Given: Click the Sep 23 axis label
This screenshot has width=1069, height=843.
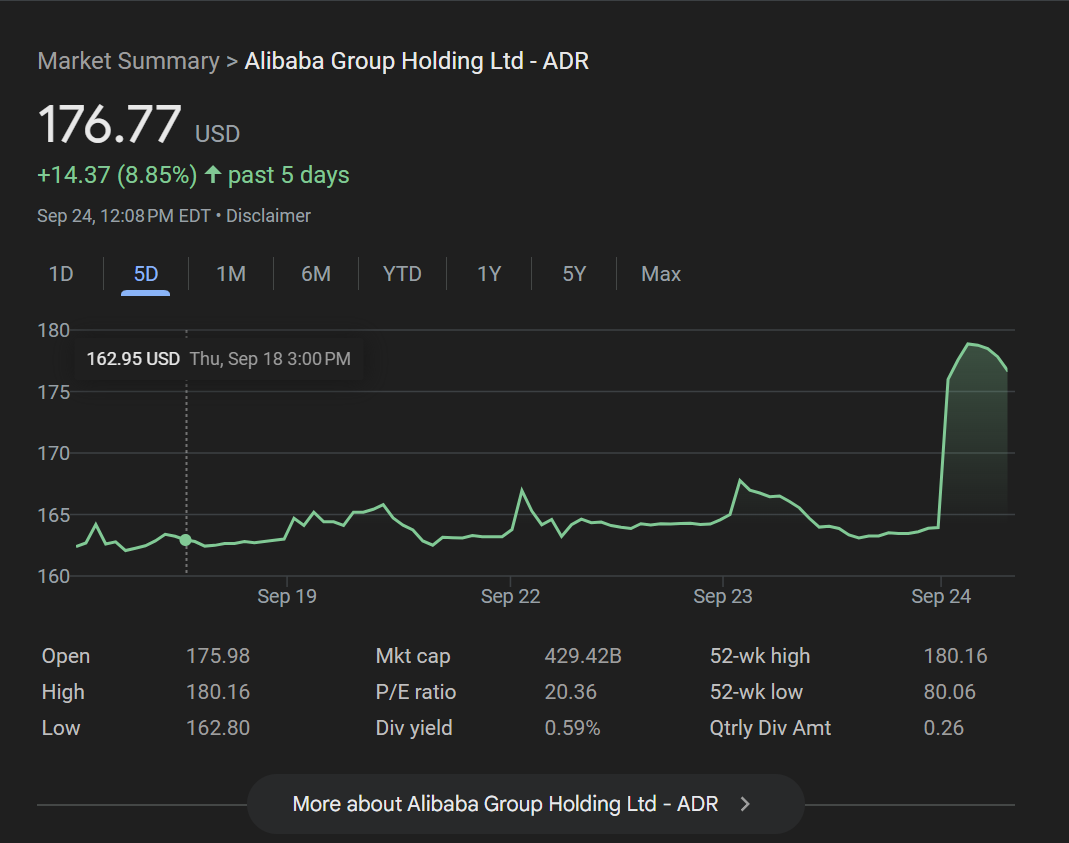Looking at the screenshot, I should click(x=723, y=596).
